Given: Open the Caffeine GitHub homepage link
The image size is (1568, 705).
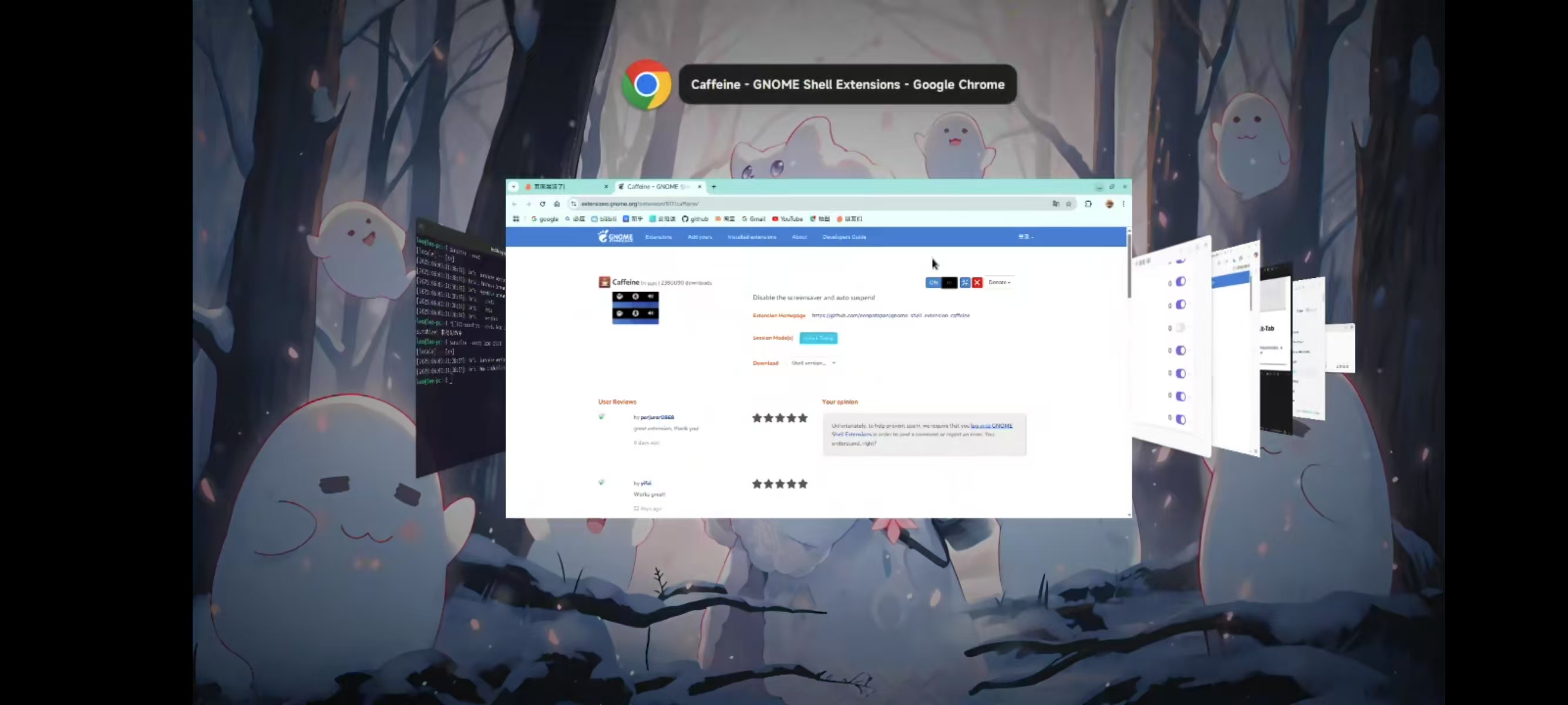Looking at the screenshot, I should point(890,315).
